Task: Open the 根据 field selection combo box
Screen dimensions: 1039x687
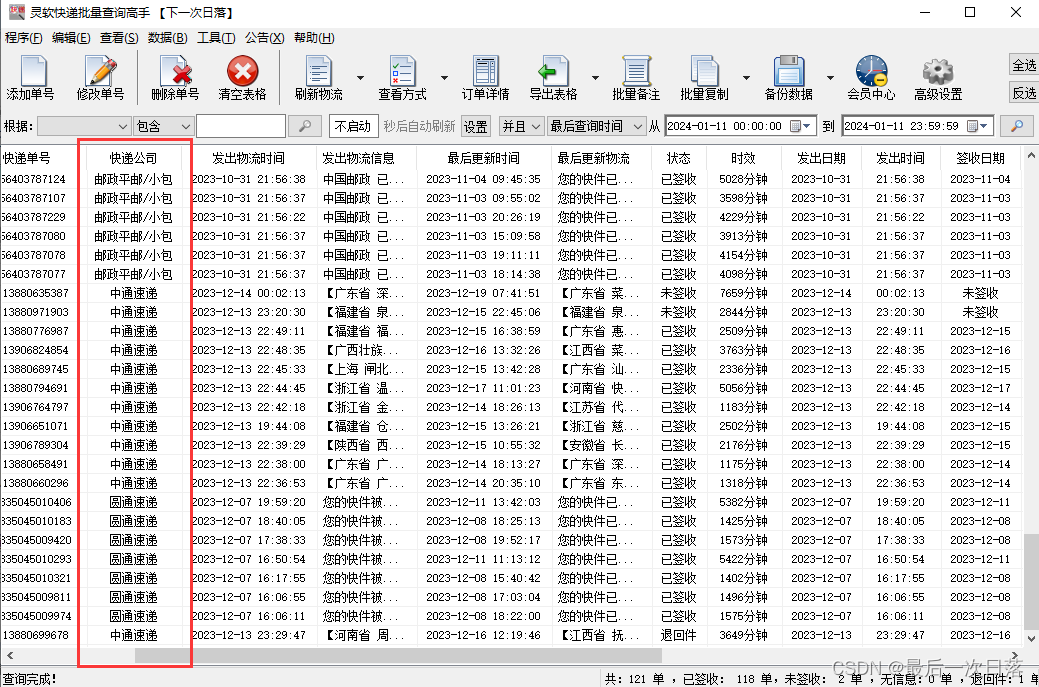Action: (x=83, y=126)
